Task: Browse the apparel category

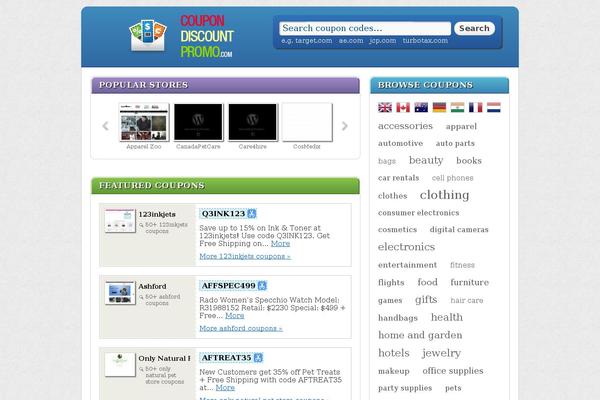Action: [461, 126]
